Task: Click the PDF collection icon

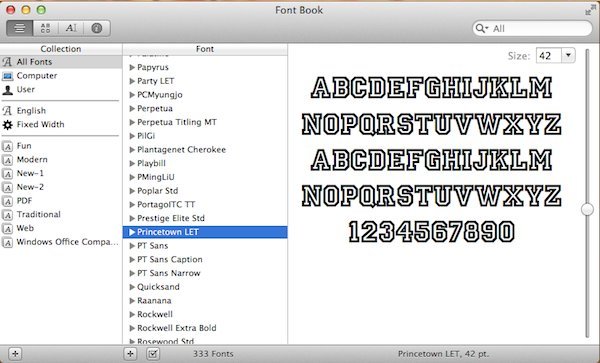Action: pos(7,201)
